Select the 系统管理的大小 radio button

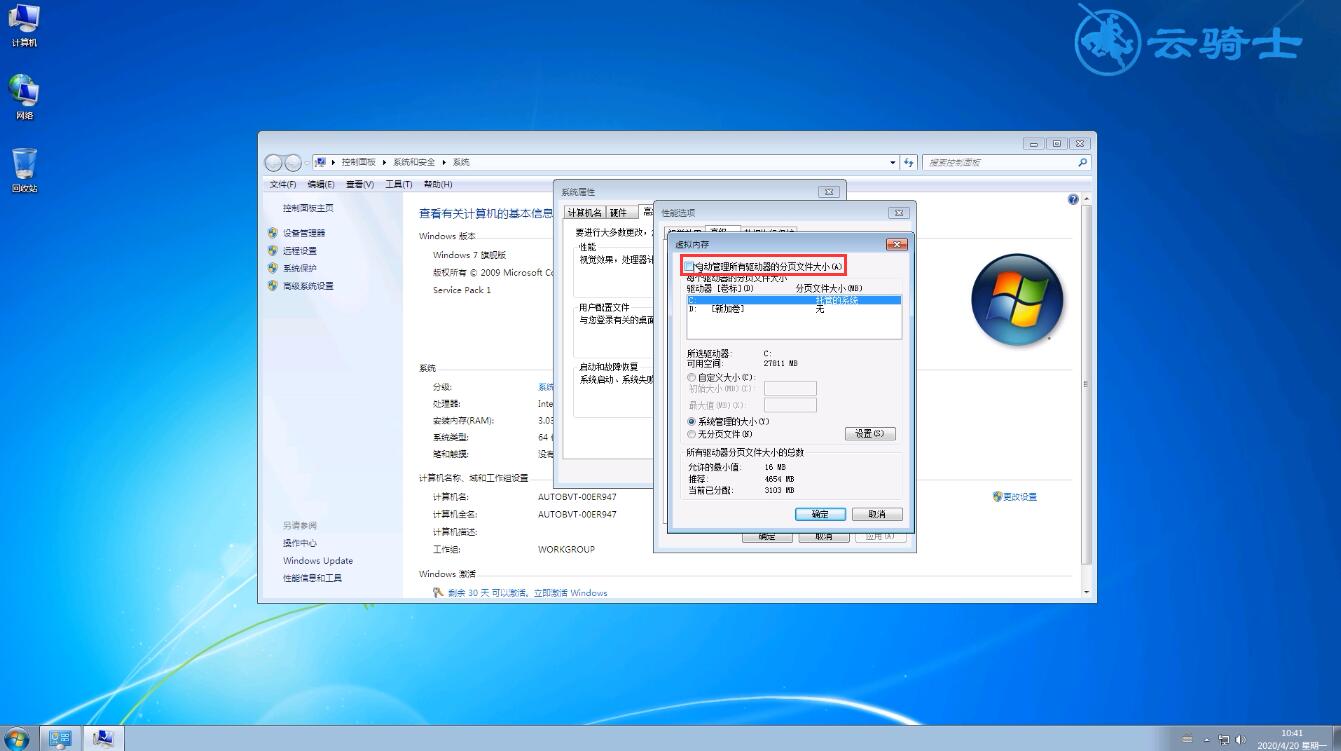(x=692, y=422)
